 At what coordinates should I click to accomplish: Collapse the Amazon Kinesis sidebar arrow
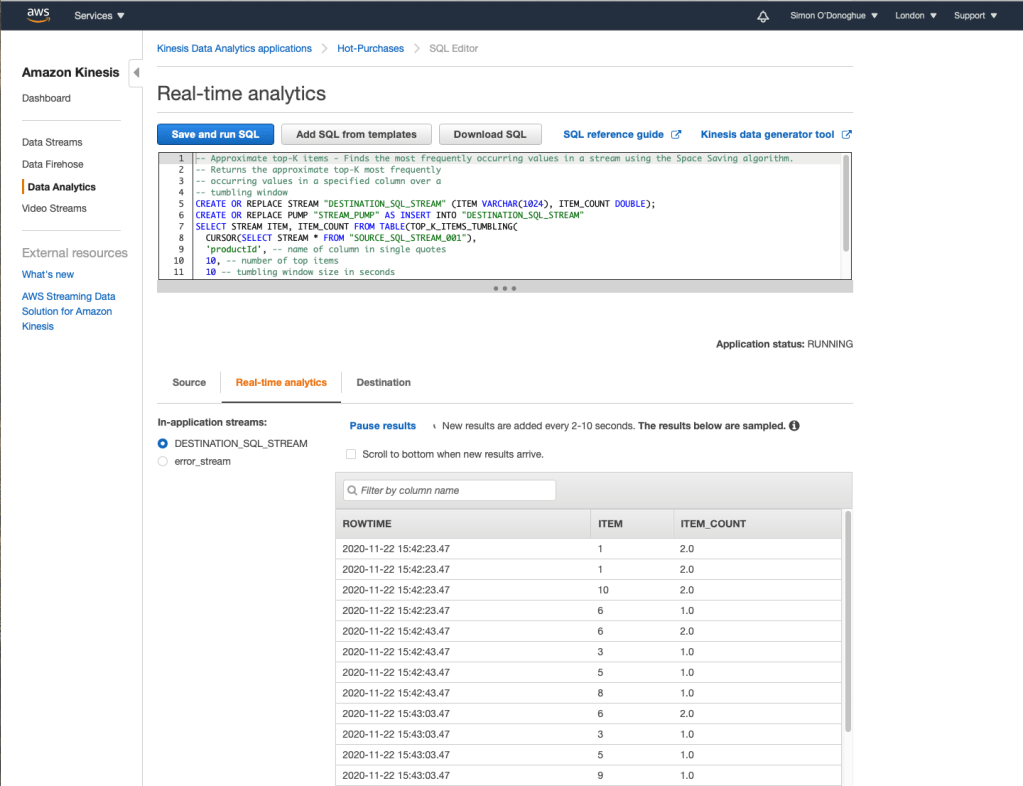click(136, 73)
